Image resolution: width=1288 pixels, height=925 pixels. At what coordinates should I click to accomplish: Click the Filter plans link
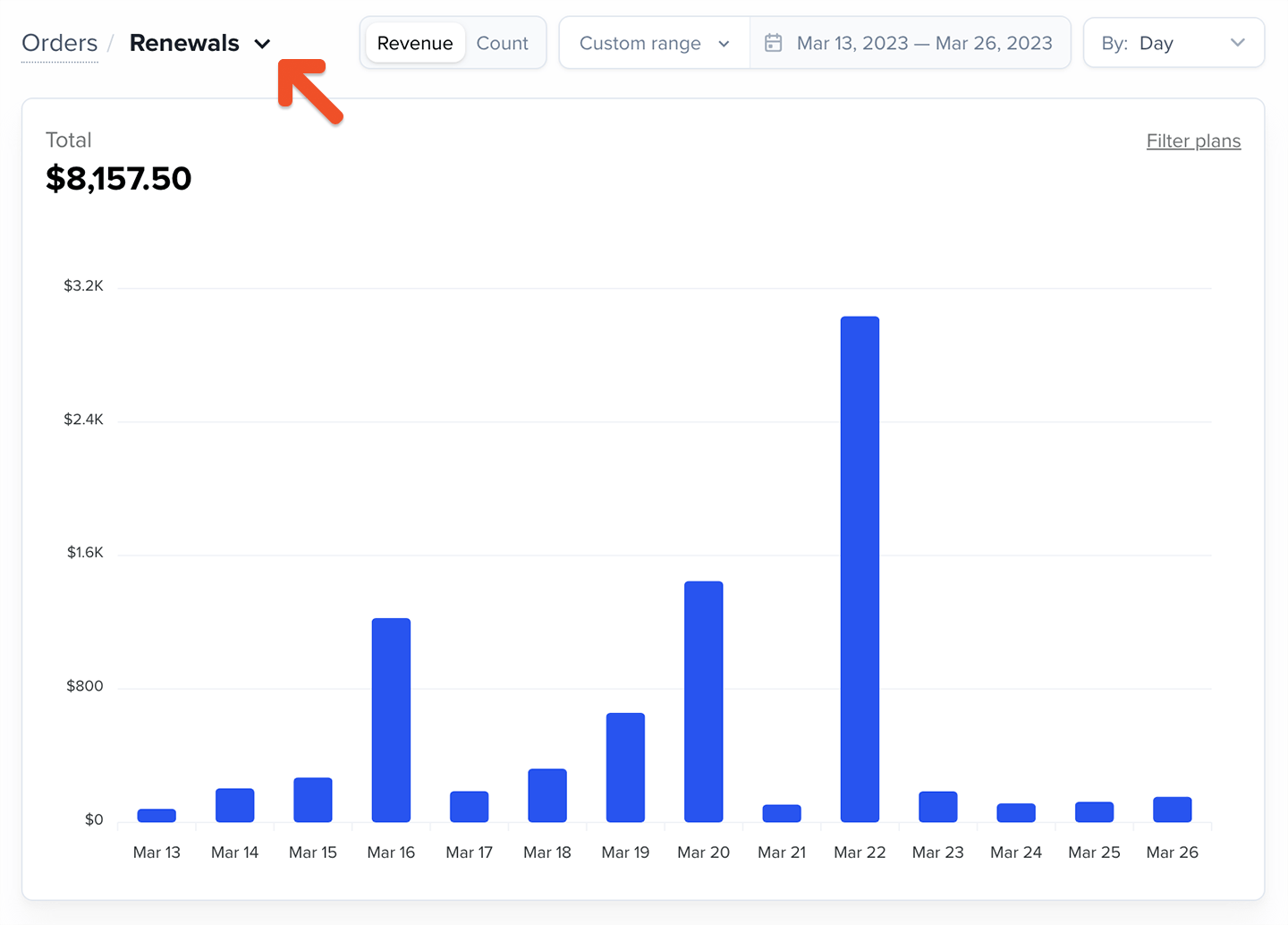coord(1193,141)
